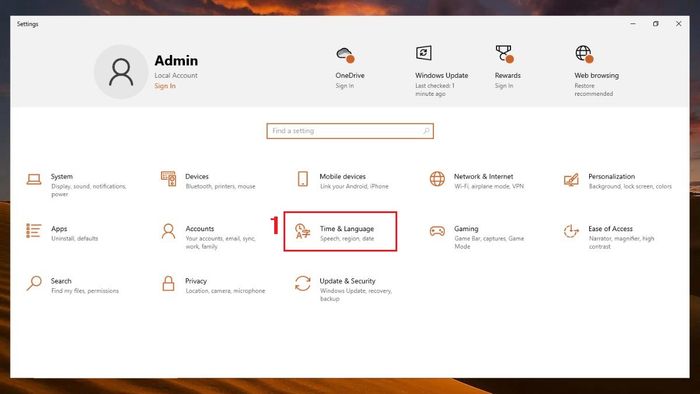
Task: Click the Devices keyboard icon
Action: pos(168,179)
